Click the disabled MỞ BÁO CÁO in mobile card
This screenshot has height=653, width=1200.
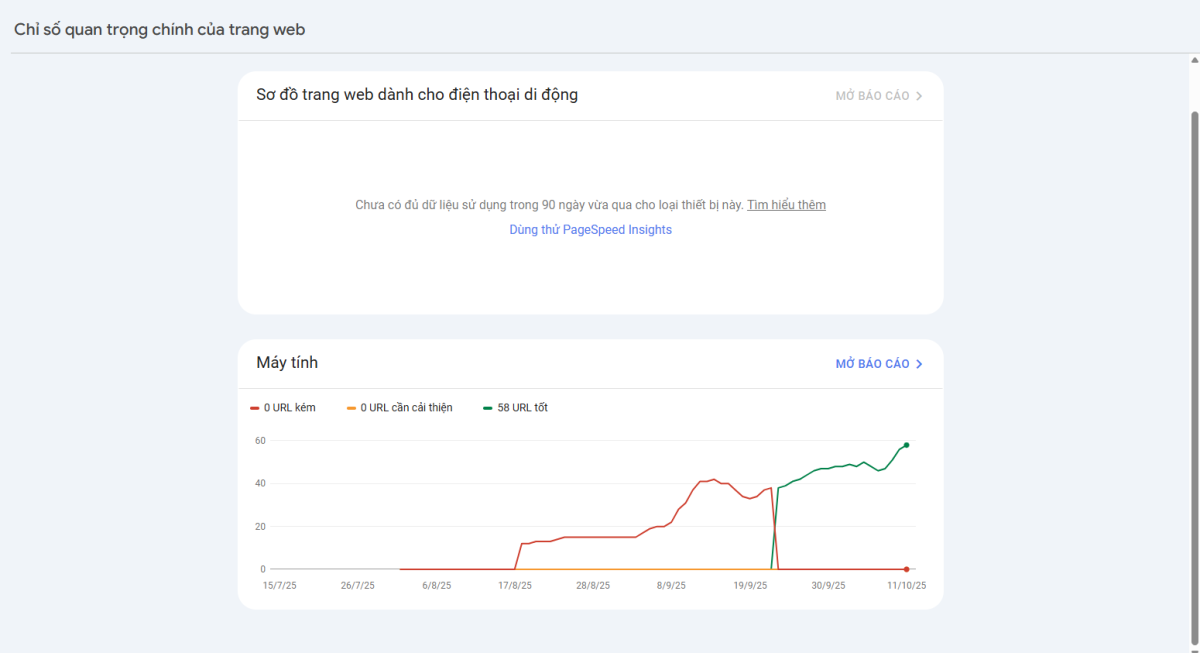pyautogui.click(x=872, y=96)
